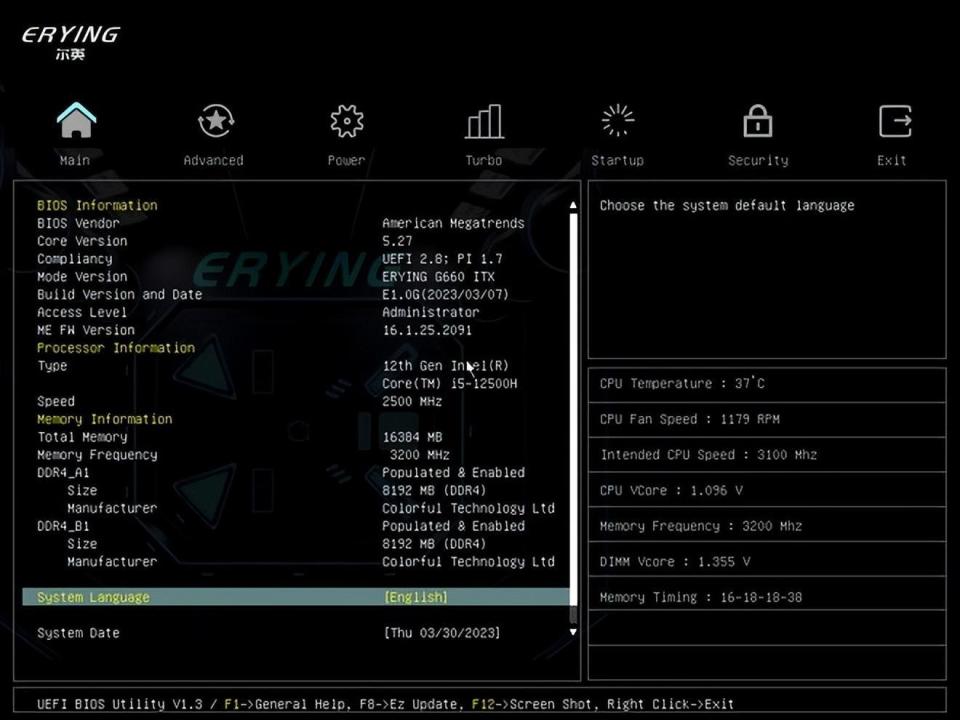Click ME FW Version 16.1.25.2091 value
Viewport: 960px width, 720px height.
[x=427, y=329]
